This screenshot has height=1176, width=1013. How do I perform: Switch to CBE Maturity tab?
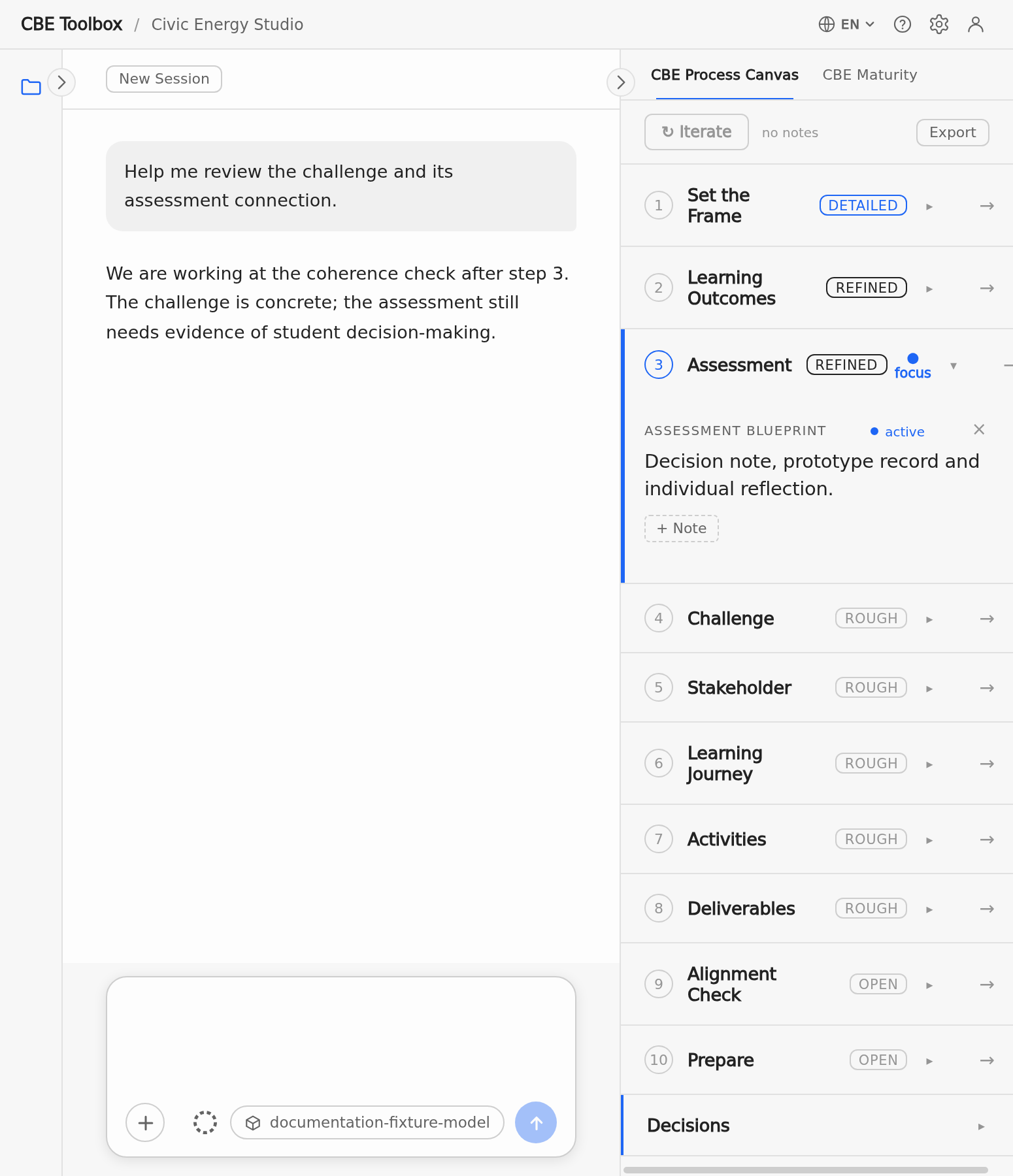pyautogui.click(x=869, y=74)
